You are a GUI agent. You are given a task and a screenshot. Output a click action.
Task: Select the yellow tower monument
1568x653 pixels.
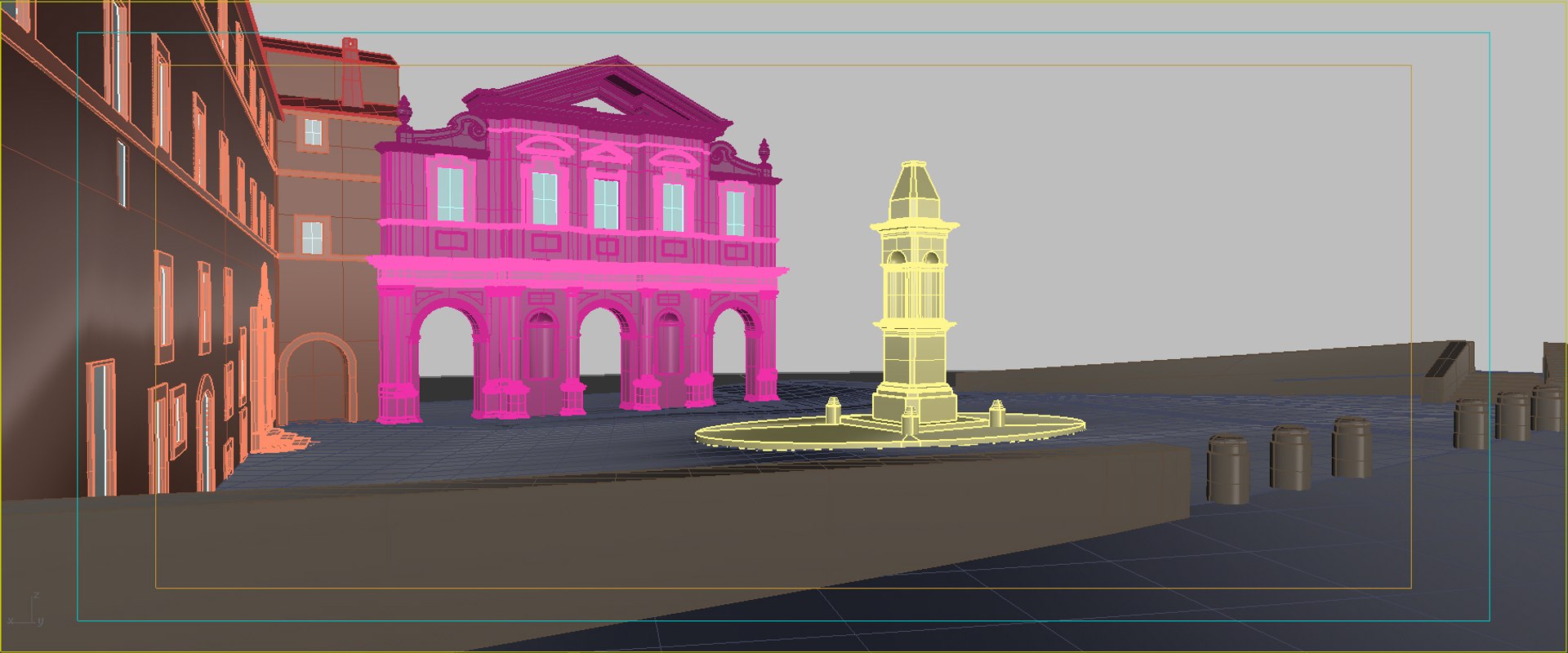tap(913, 294)
